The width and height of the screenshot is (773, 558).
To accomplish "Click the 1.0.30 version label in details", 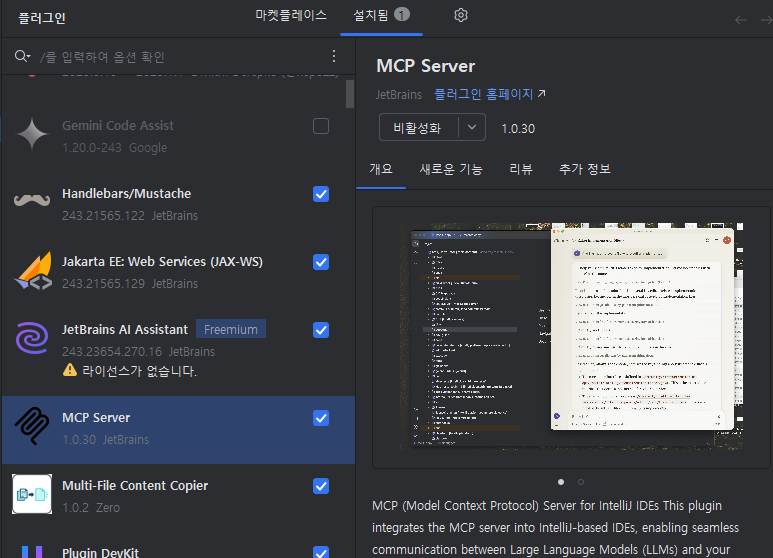I will [518, 129].
